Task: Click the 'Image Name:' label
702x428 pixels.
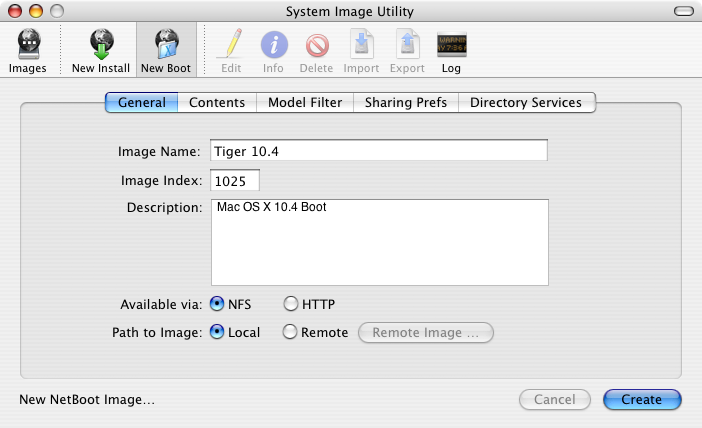Action: pos(159,151)
